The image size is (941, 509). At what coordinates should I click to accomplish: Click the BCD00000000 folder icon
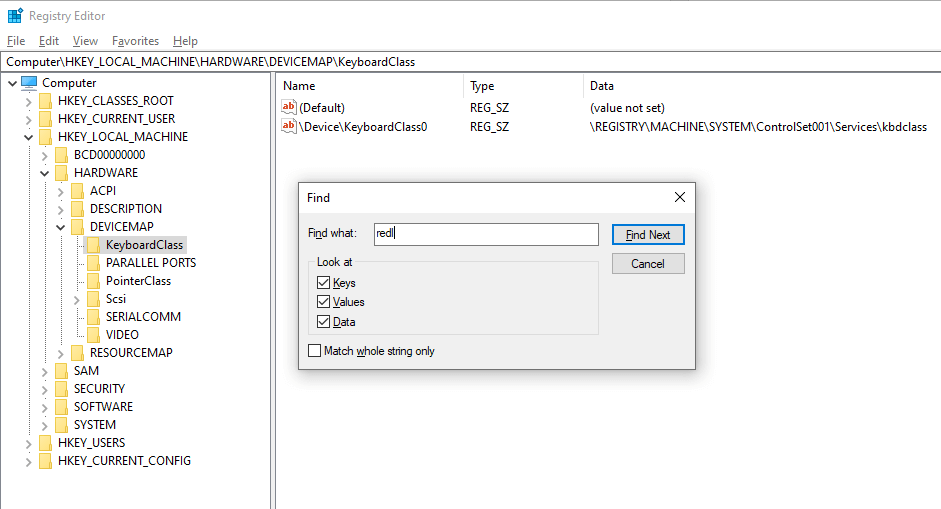click(61, 155)
